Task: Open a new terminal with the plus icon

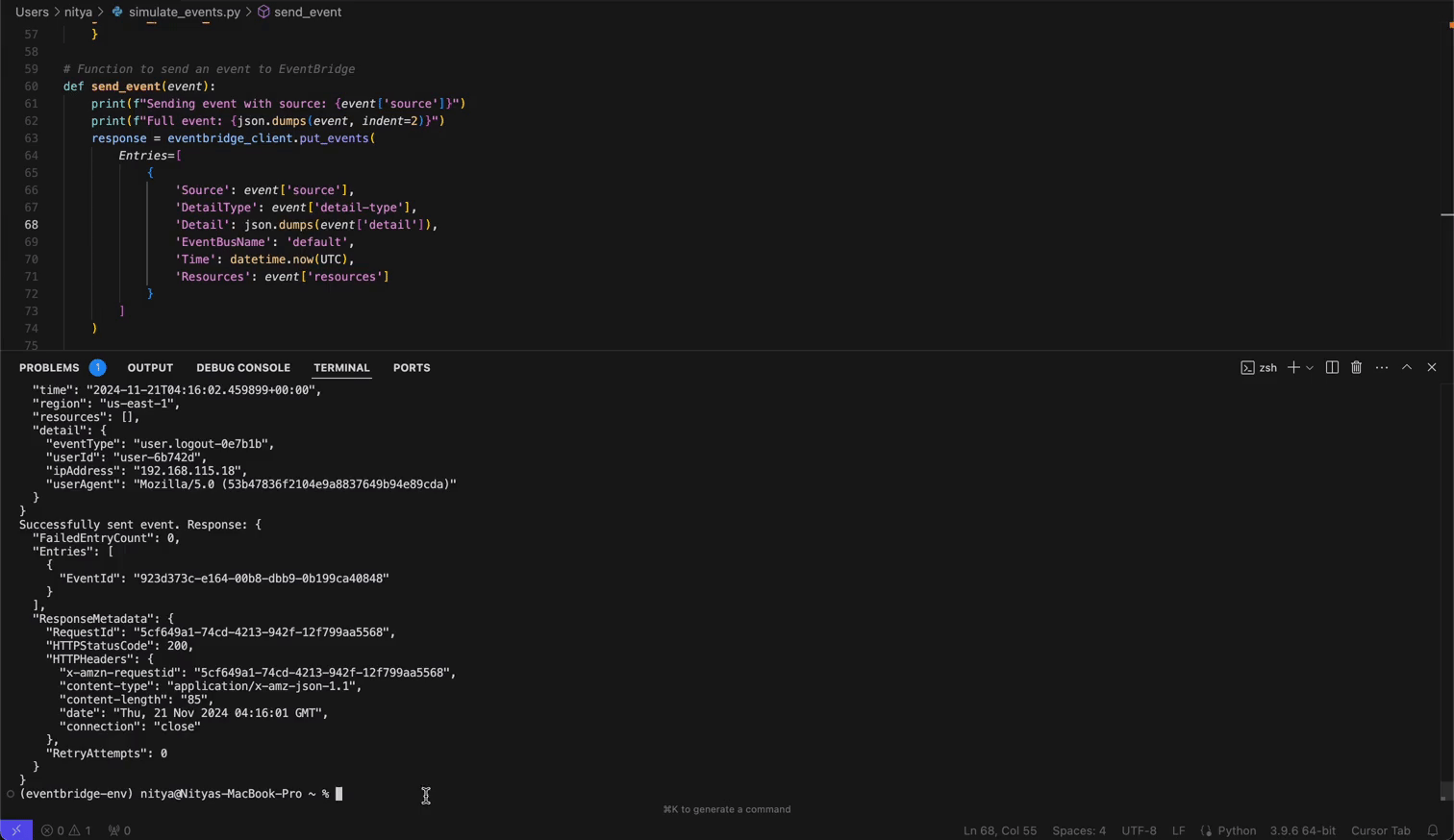Action: tap(1292, 367)
